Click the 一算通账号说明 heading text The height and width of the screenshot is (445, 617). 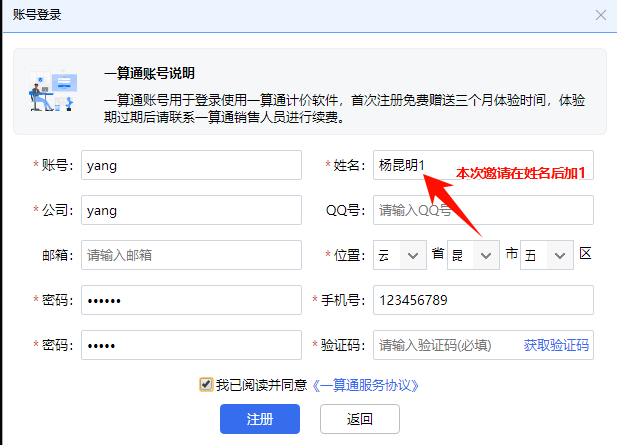tap(149, 73)
